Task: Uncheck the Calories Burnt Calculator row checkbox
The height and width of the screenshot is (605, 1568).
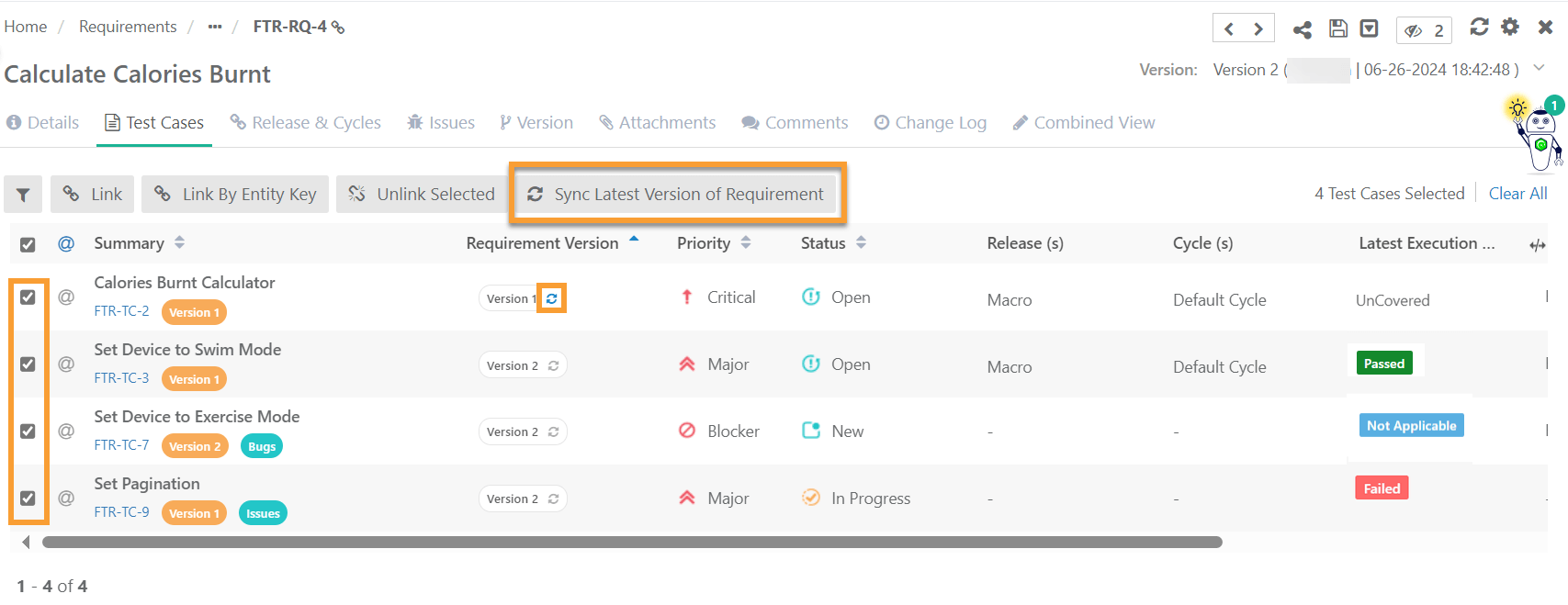Action: pyautogui.click(x=28, y=297)
